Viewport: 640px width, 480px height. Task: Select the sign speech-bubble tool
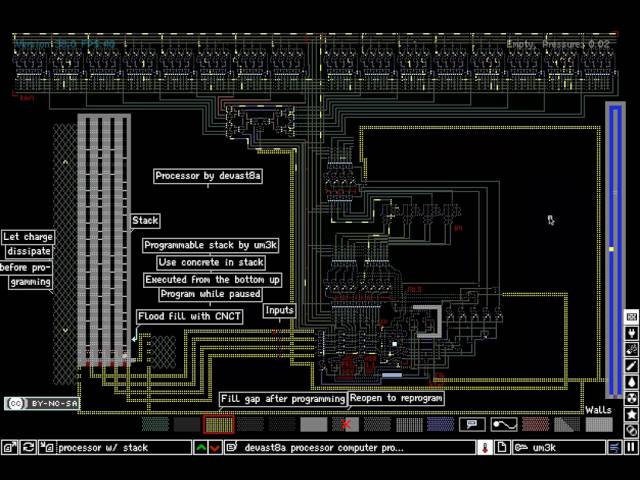coord(472,424)
